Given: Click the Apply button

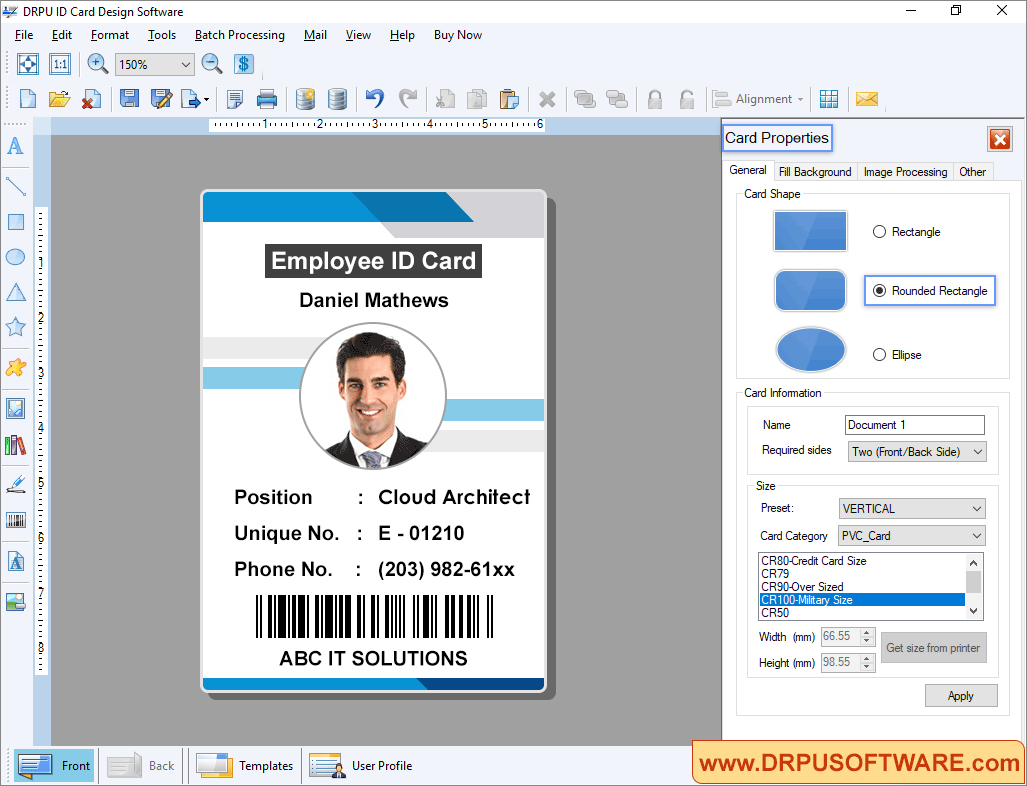Looking at the screenshot, I should coord(961,696).
